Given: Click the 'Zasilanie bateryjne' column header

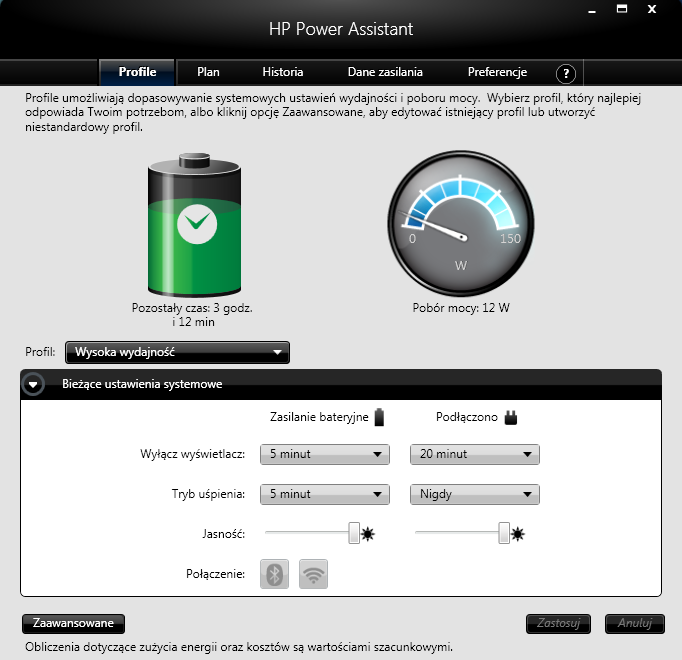Looking at the screenshot, I should [x=319, y=417].
